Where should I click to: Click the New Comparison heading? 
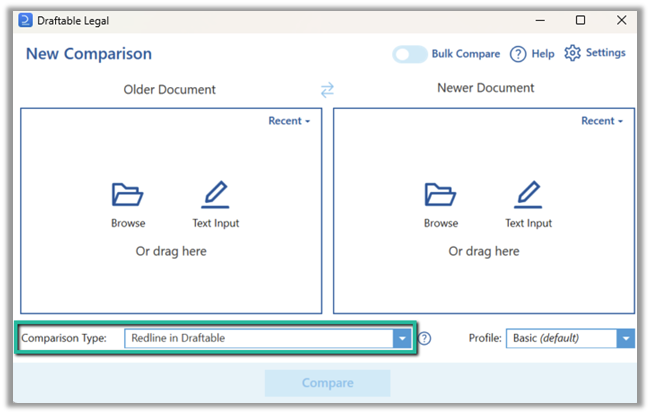(x=89, y=54)
